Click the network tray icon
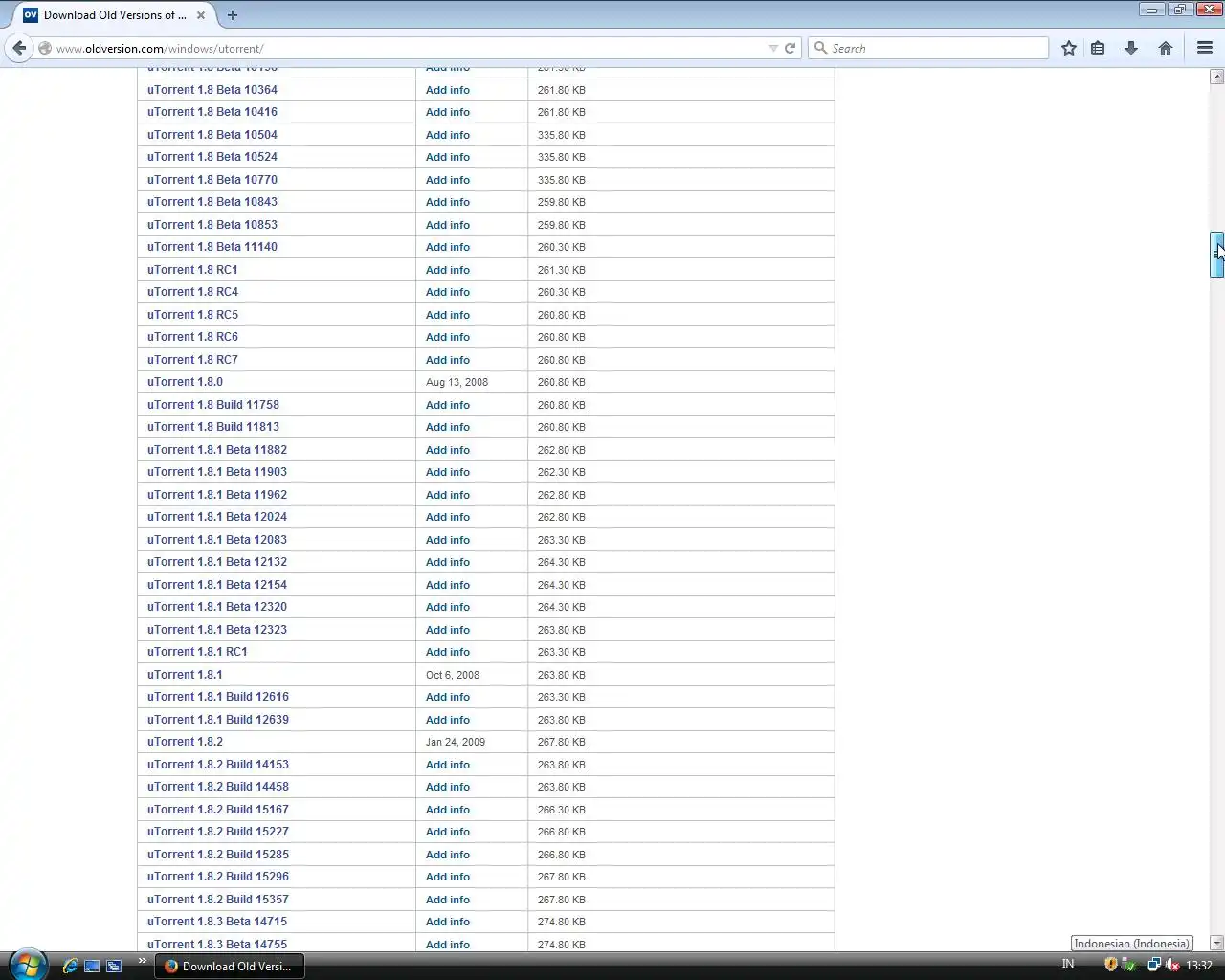The image size is (1225, 980). pos(1154,965)
